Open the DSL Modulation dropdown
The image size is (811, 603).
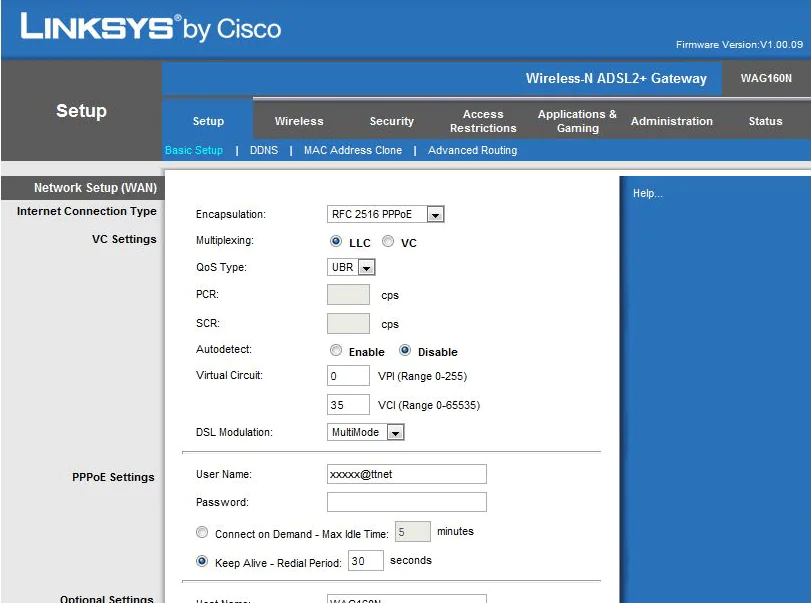click(395, 433)
